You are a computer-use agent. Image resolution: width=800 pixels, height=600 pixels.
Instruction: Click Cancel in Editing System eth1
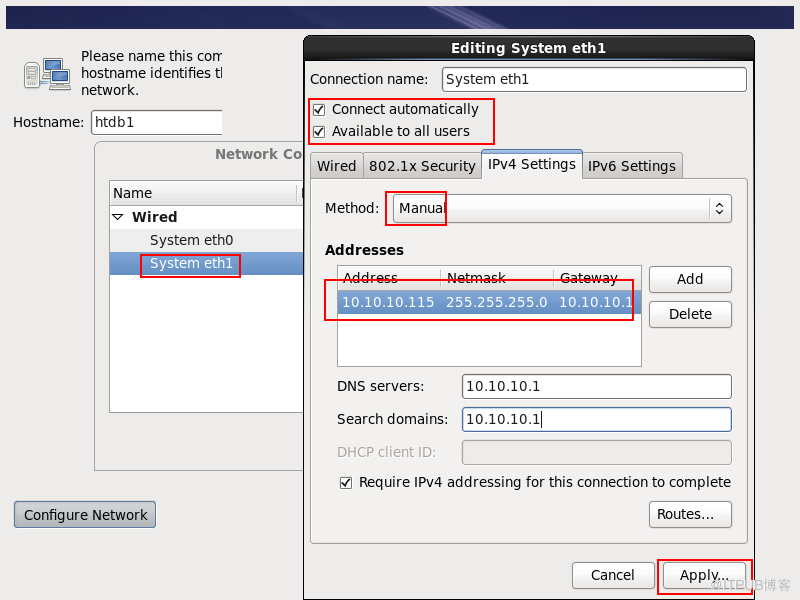coord(613,576)
